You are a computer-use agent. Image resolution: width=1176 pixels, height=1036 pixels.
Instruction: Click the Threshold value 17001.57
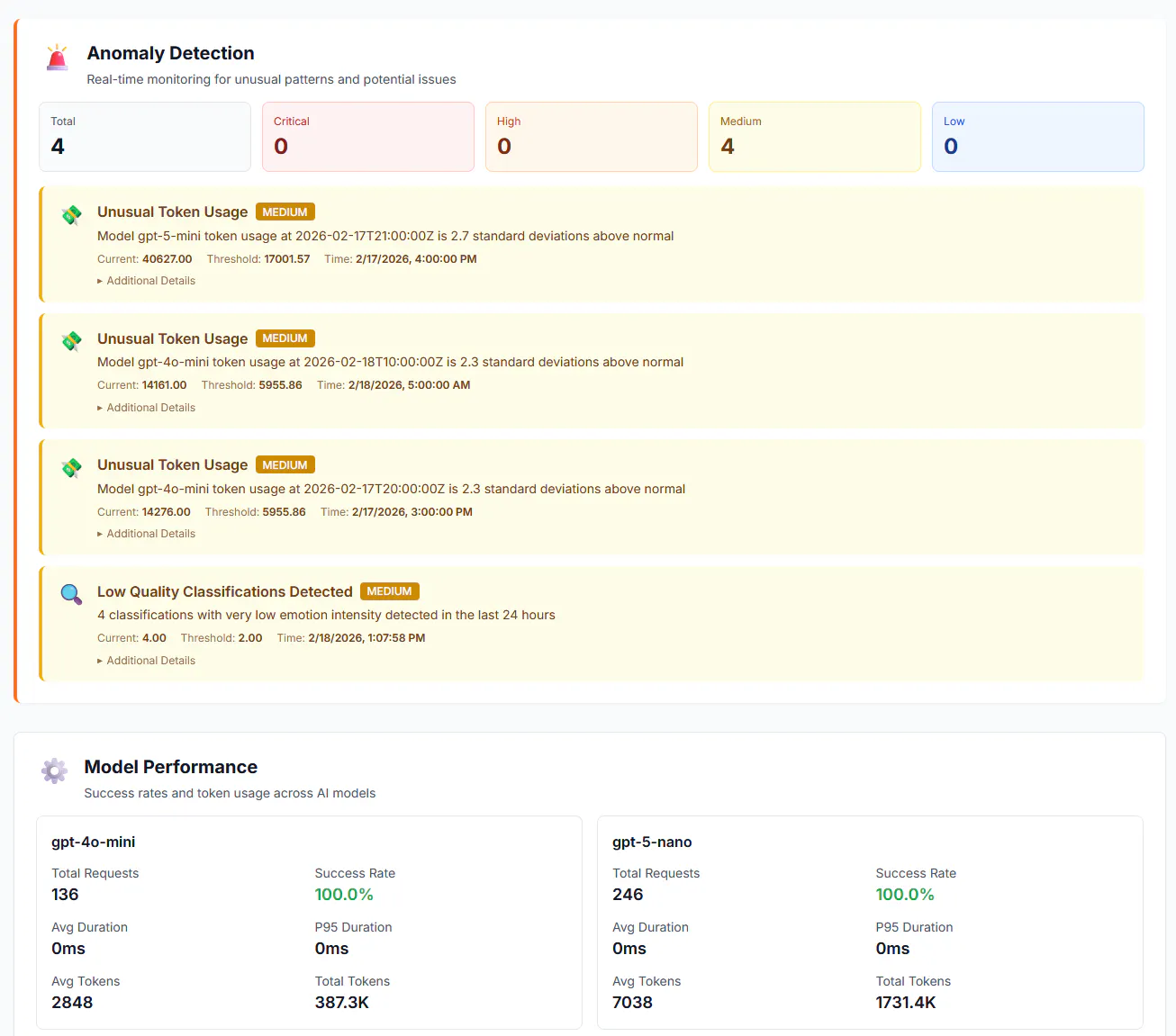coord(287,259)
